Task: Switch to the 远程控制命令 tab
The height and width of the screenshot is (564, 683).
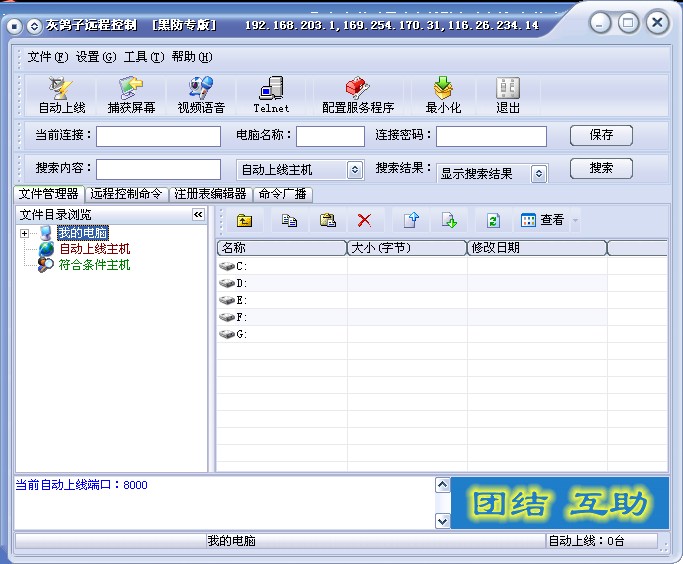Action: point(126,194)
